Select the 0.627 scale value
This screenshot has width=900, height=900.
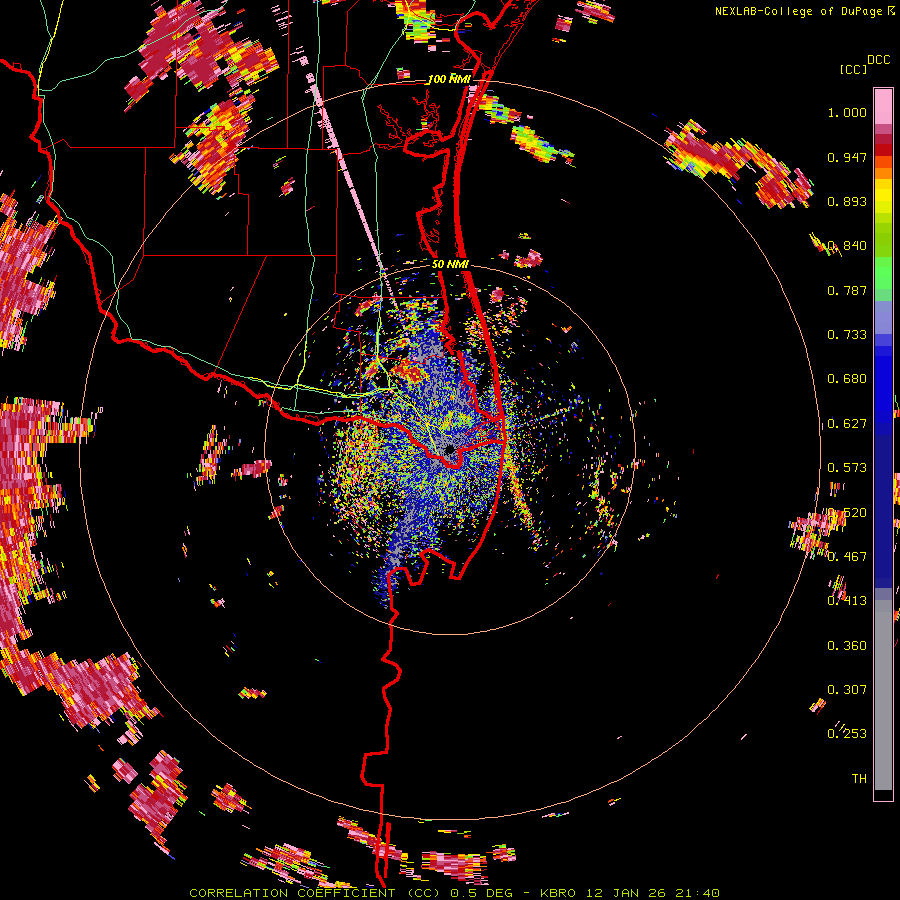(x=847, y=424)
